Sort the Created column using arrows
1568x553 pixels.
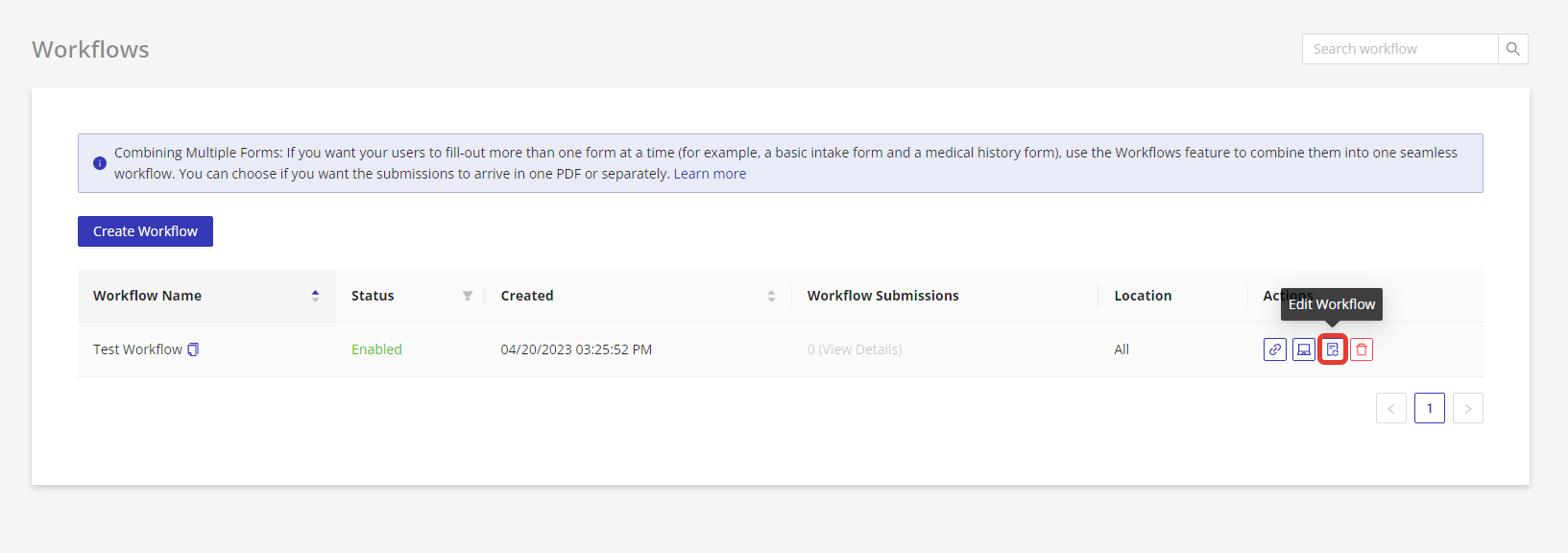(771, 296)
